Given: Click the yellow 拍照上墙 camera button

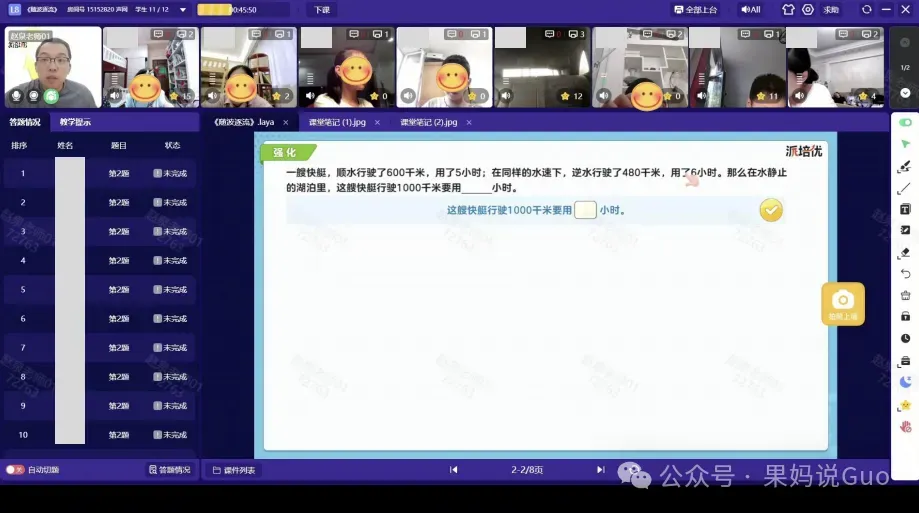Looking at the screenshot, I should click(x=843, y=304).
